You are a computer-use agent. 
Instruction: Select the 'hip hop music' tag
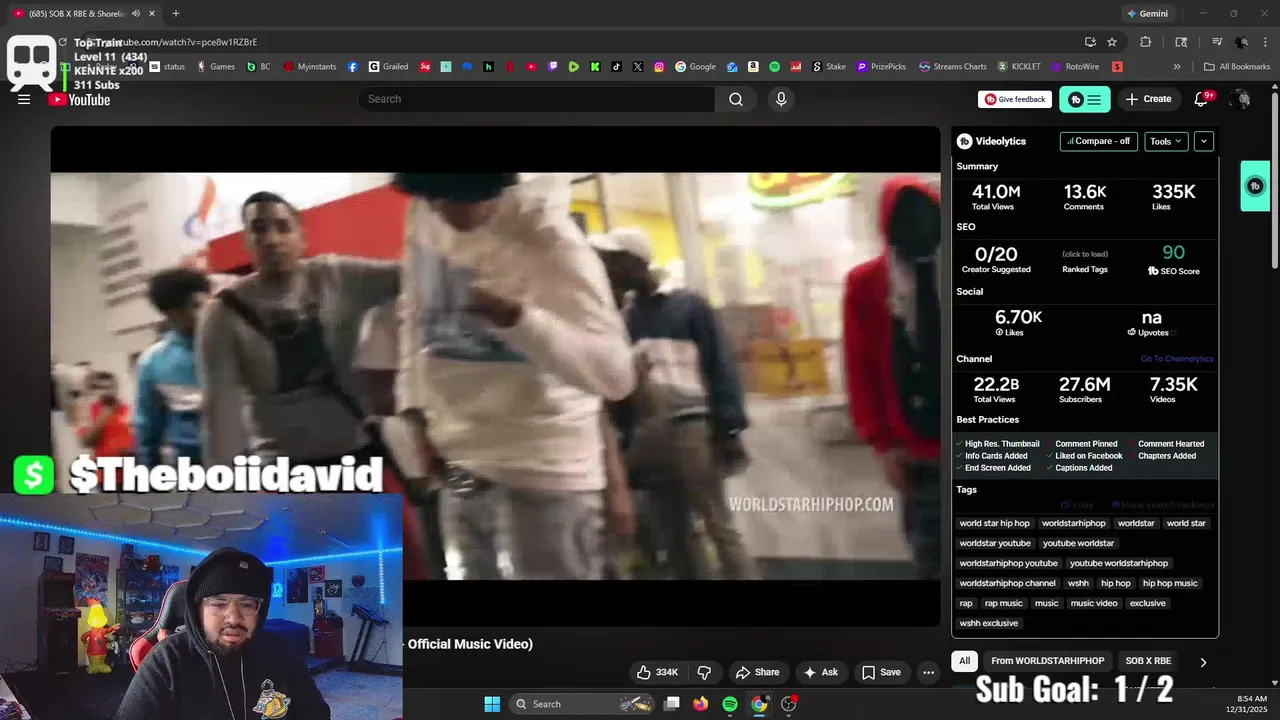coord(1170,583)
